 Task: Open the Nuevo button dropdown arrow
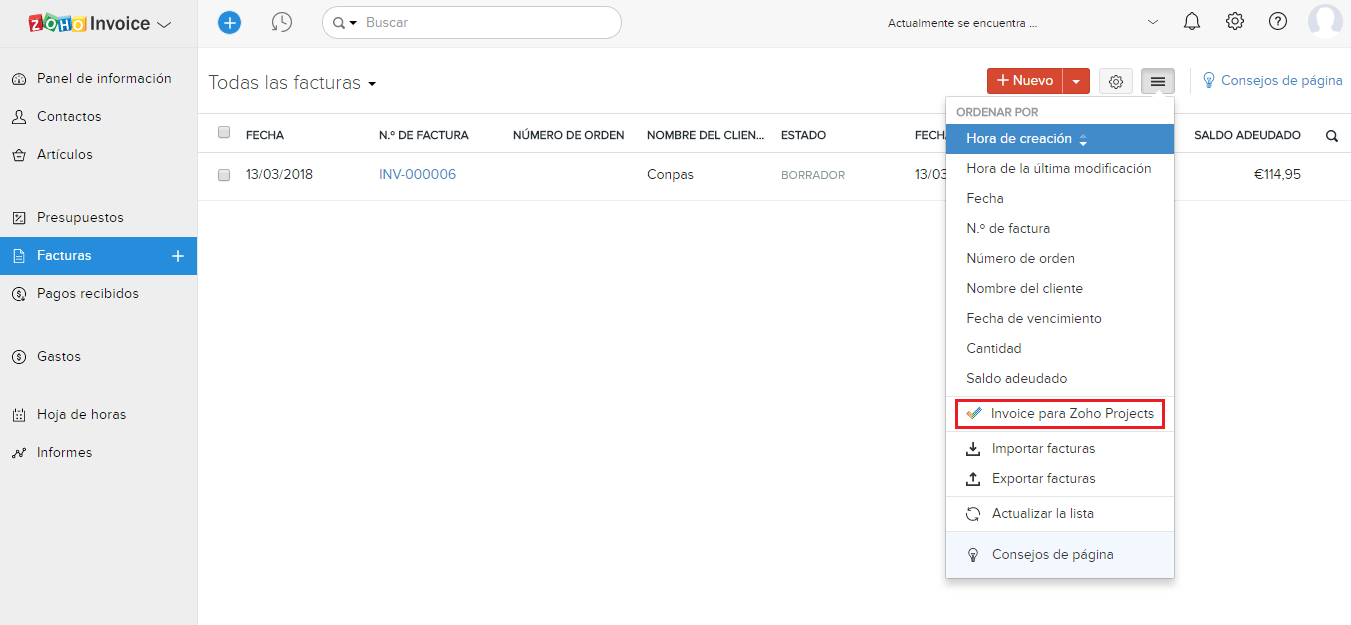point(1076,82)
